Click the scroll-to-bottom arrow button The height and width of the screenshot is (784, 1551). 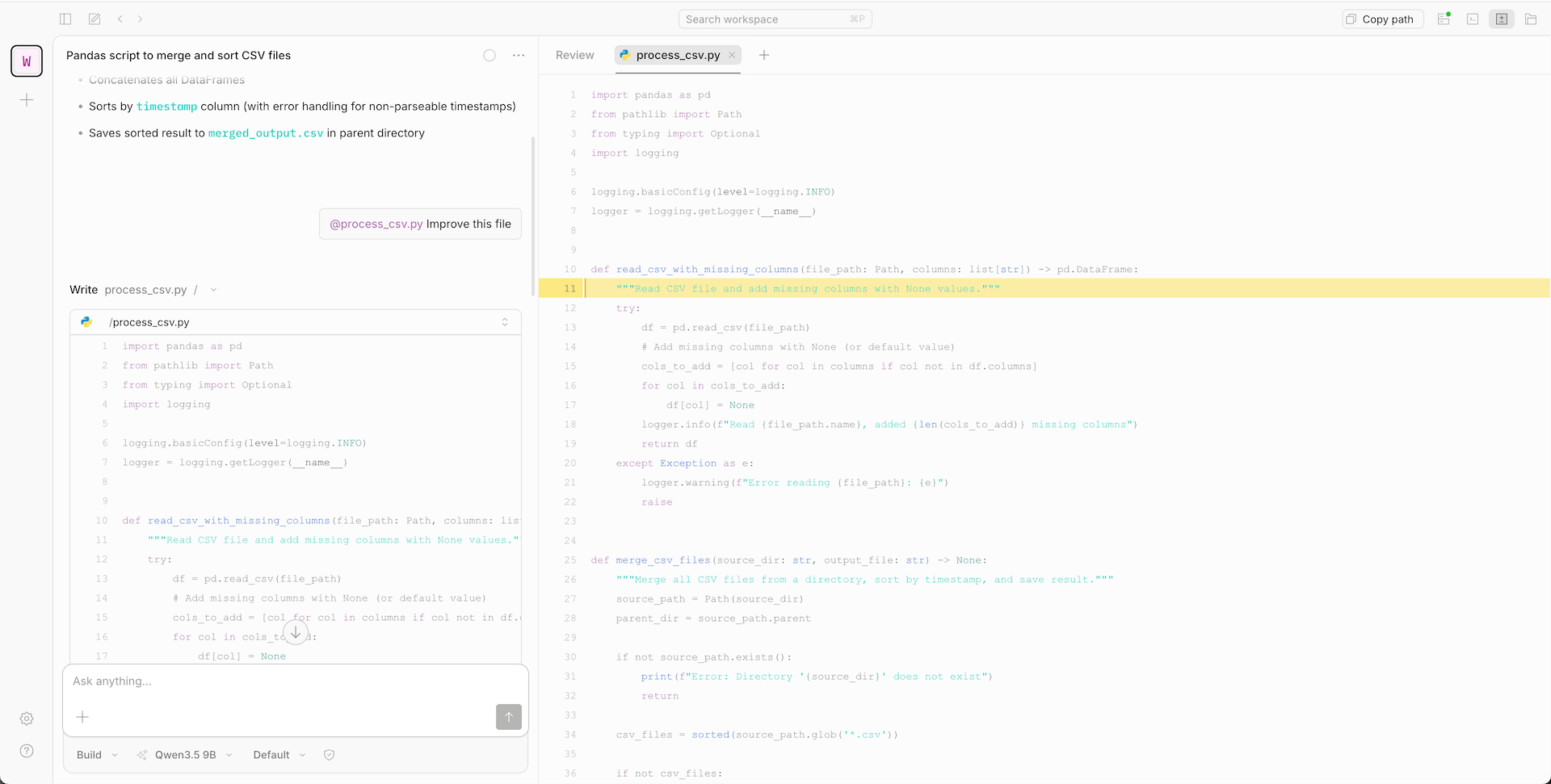point(296,633)
